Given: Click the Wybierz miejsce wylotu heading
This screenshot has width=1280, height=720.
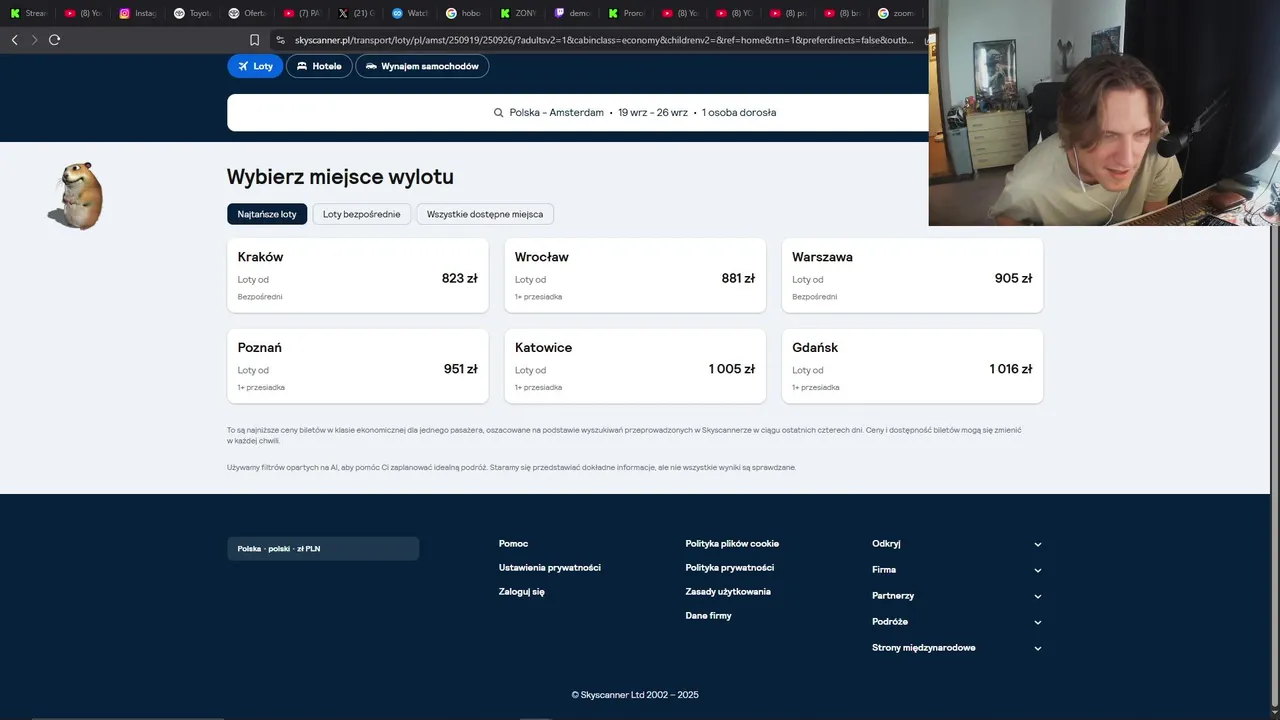Looking at the screenshot, I should pos(340,177).
